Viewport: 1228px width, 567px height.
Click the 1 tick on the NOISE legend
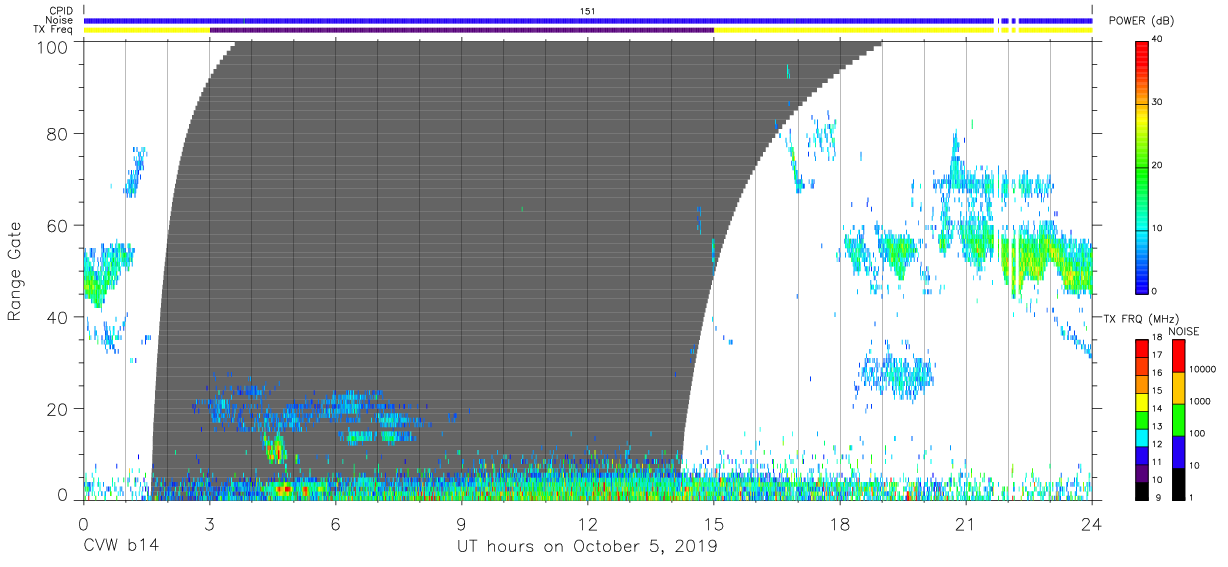pyautogui.click(x=1190, y=497)
